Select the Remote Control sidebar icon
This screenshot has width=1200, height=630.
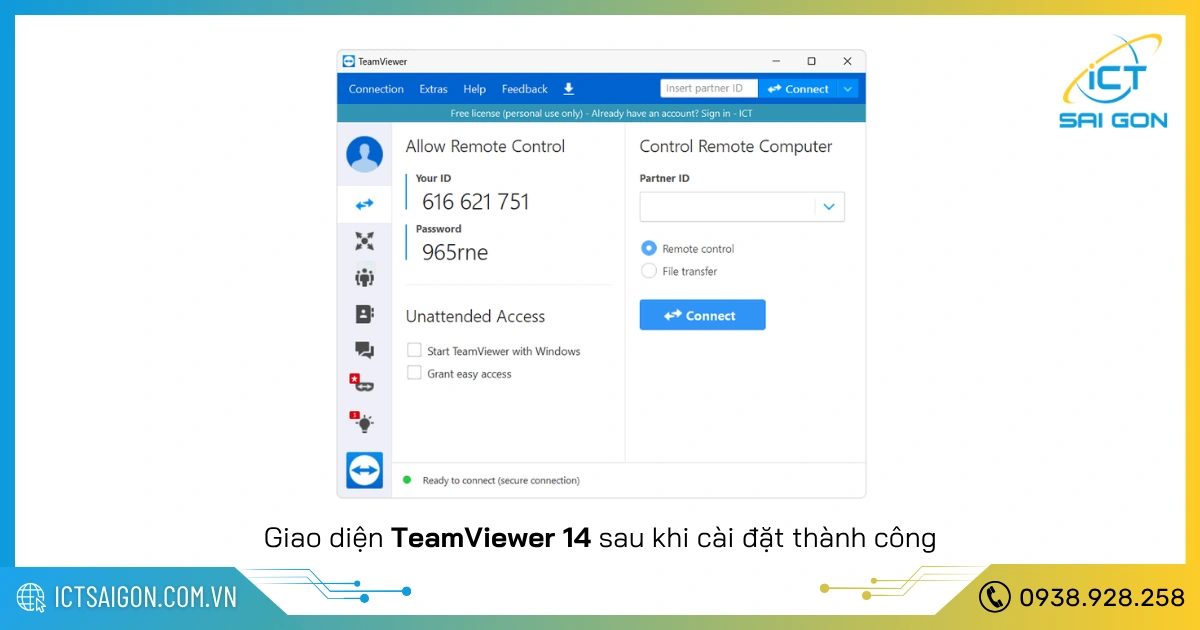pyautogui.click(x=364, y=204)
